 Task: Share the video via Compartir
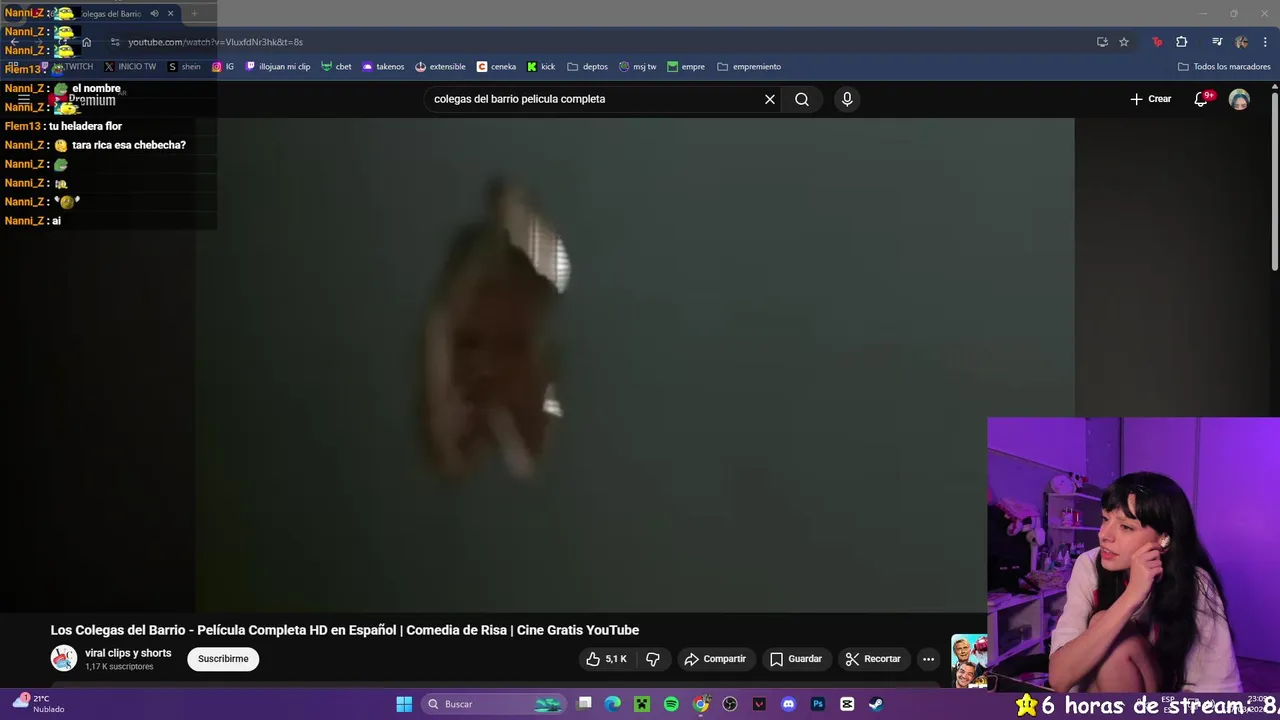click(715, 659)
